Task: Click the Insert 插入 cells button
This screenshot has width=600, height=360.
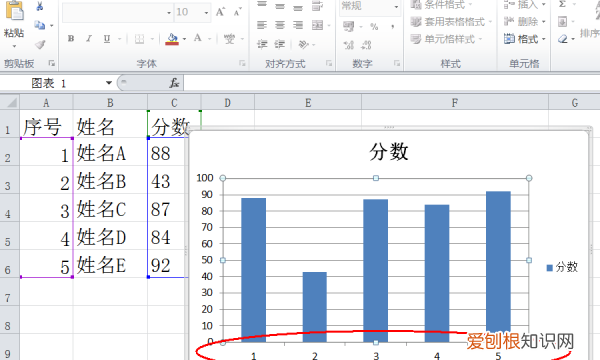Action: coord(524,5)
